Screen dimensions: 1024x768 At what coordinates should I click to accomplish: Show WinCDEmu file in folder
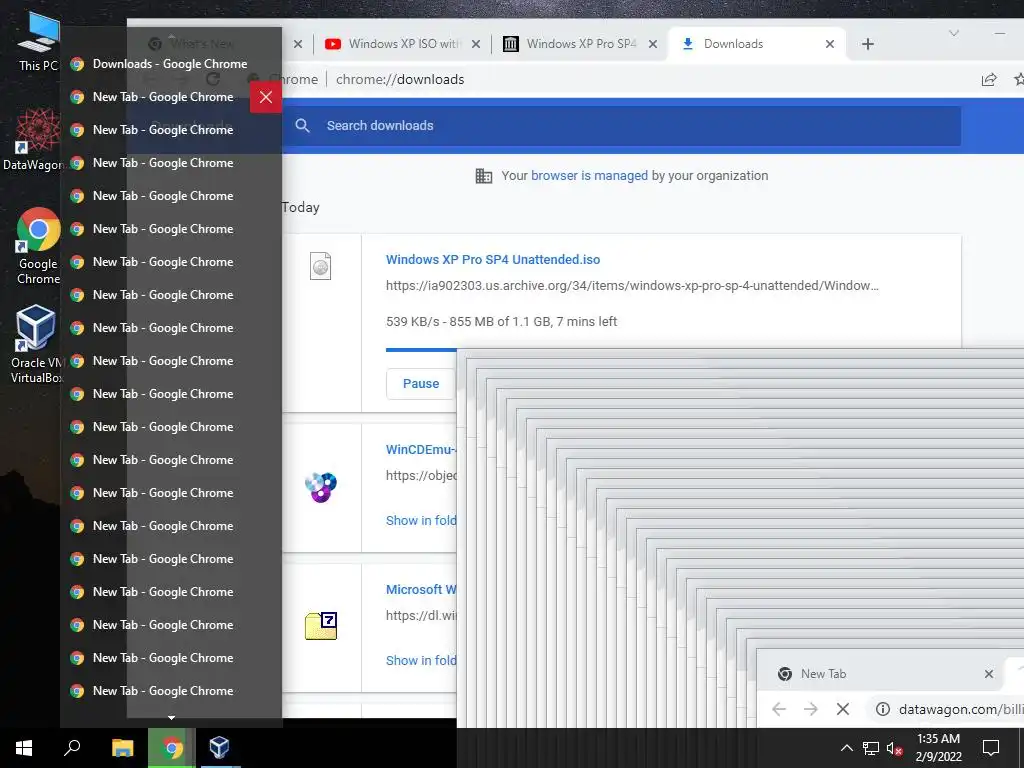click(x=421, y=520)
